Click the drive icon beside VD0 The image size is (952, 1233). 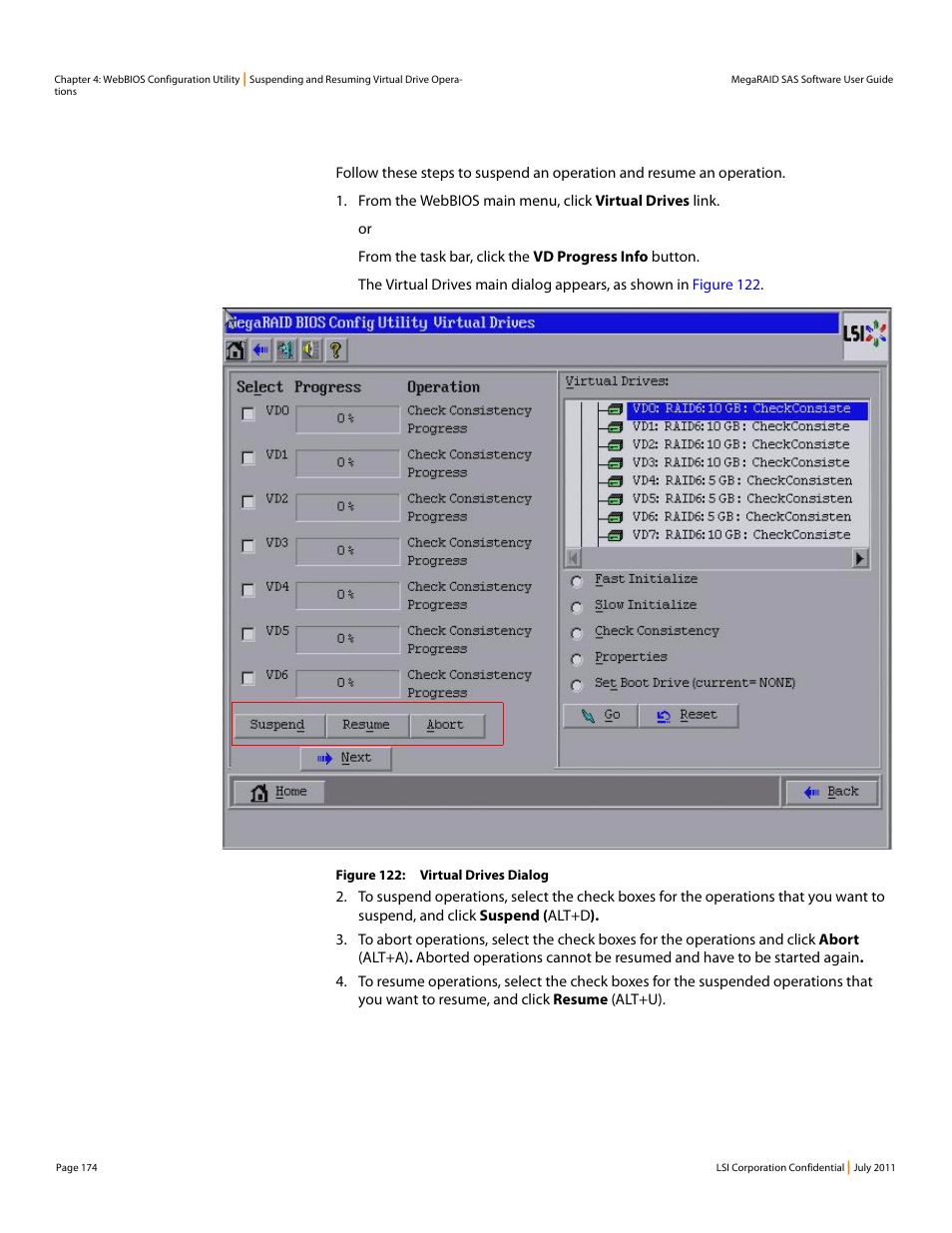tap(616, 409)
